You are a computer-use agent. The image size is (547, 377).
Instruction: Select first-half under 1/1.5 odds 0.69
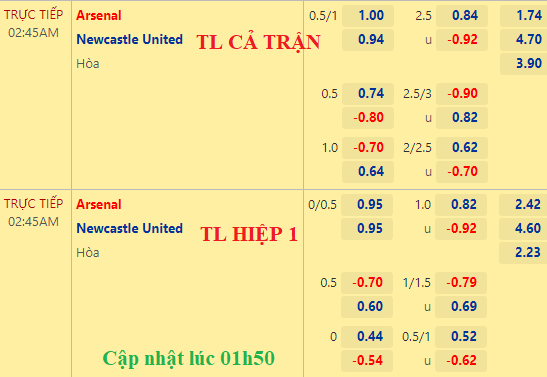click(461, 307)
